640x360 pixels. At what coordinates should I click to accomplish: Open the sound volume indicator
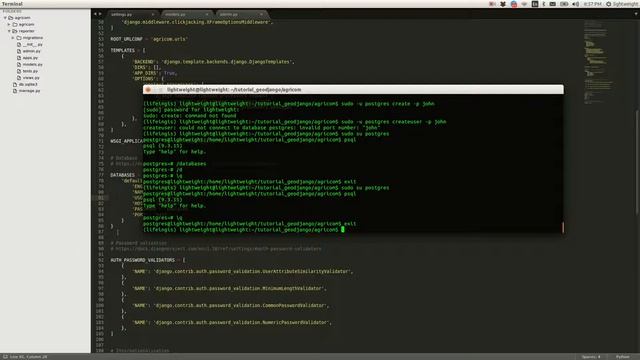(x=576, y=4)
